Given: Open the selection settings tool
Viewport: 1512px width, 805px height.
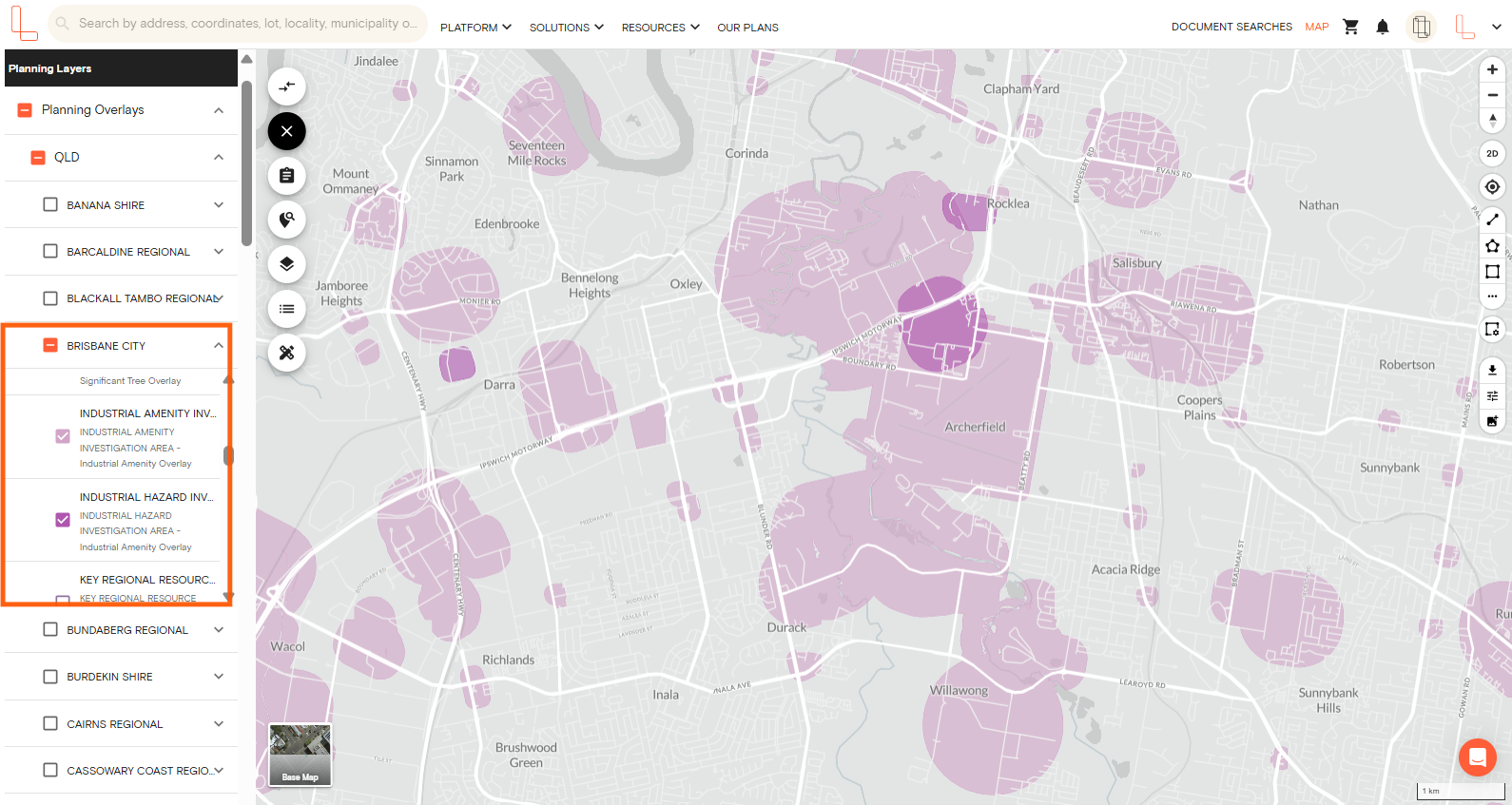Looking at the screenshot, I should pos(1492,329).
